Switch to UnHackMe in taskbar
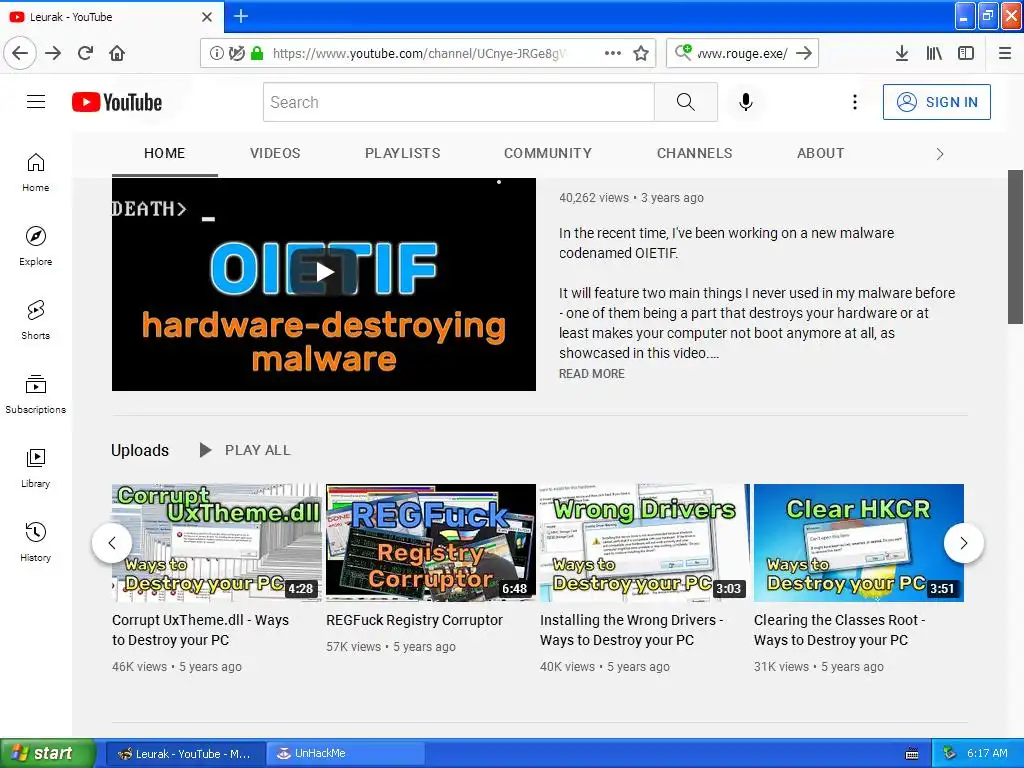1024x768 pixels. click(x=345, y=753)
